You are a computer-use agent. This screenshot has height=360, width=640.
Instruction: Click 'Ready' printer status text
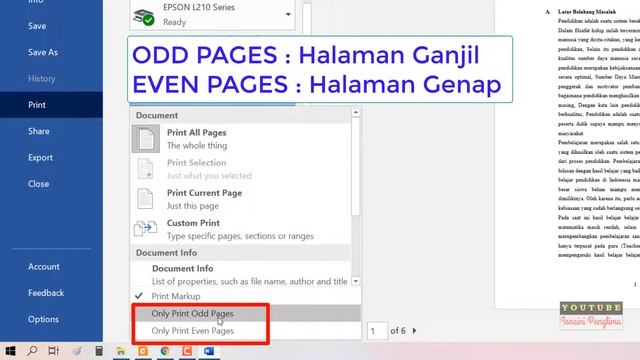point(174,22)
